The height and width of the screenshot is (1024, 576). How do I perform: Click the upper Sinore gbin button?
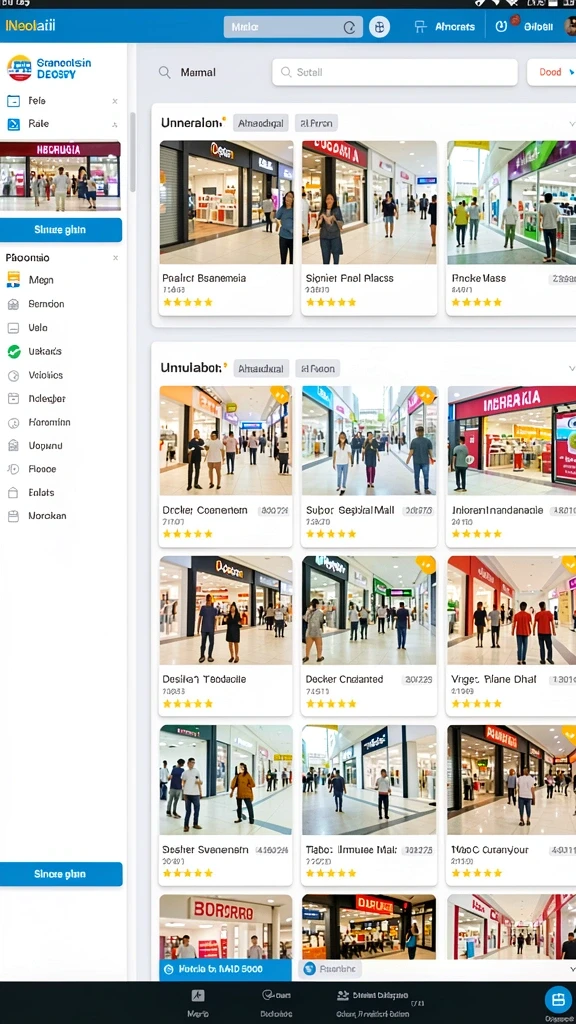point(61,230)
